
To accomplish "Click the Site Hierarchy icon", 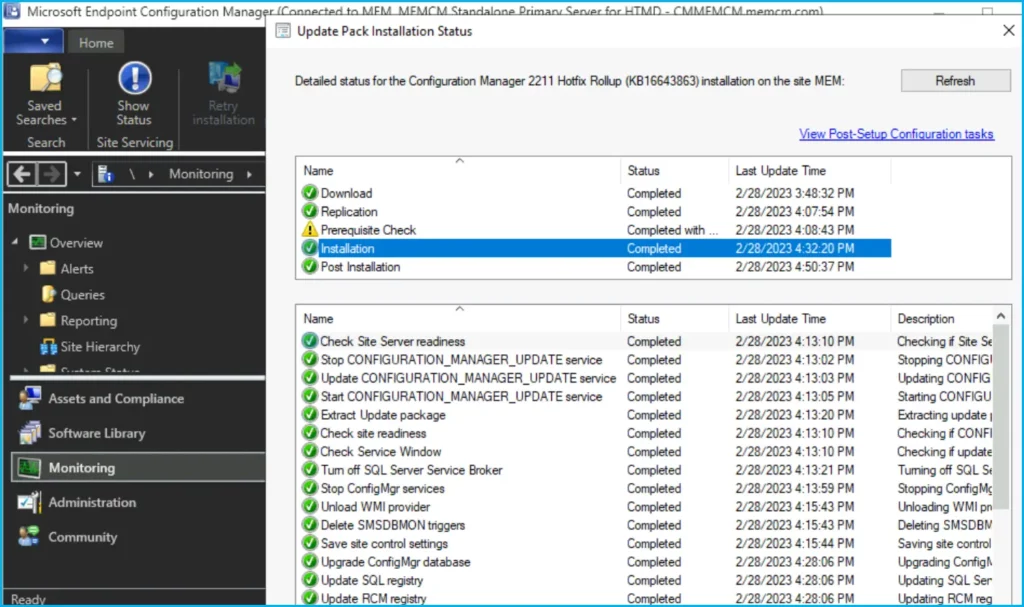I will point(48,346).
